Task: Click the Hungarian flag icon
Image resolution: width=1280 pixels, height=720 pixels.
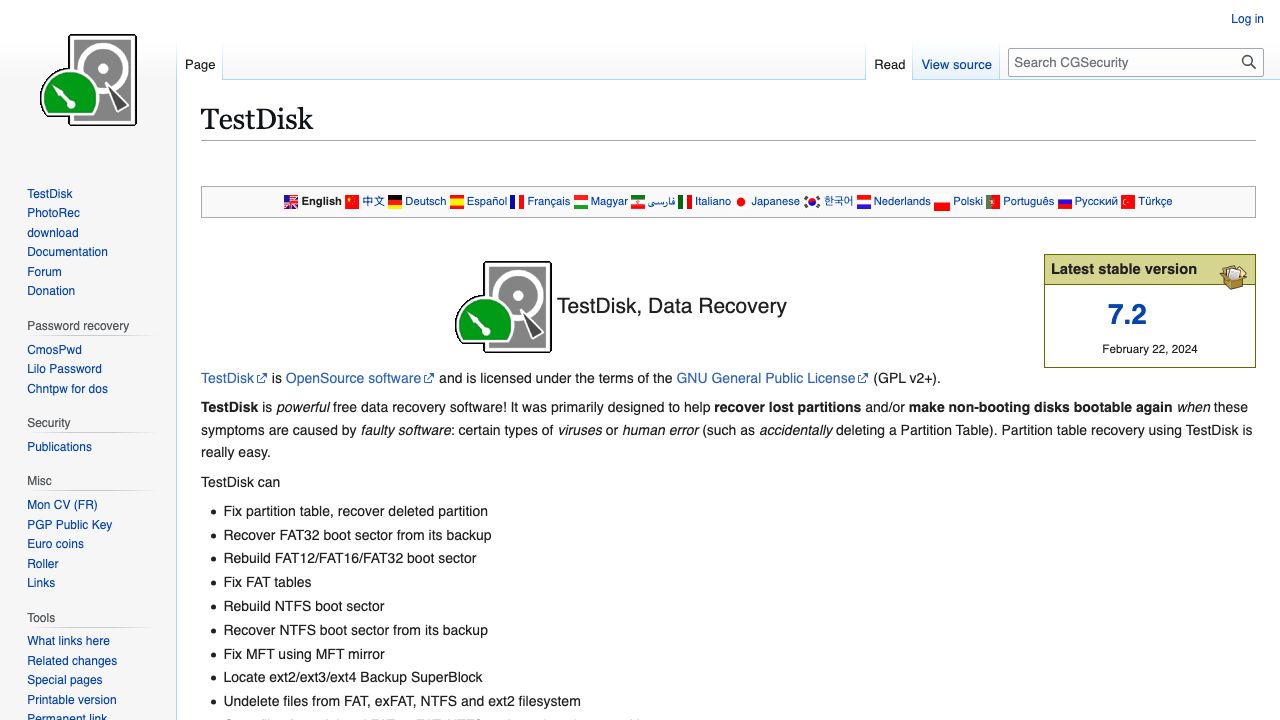Action: click(580, 202)
